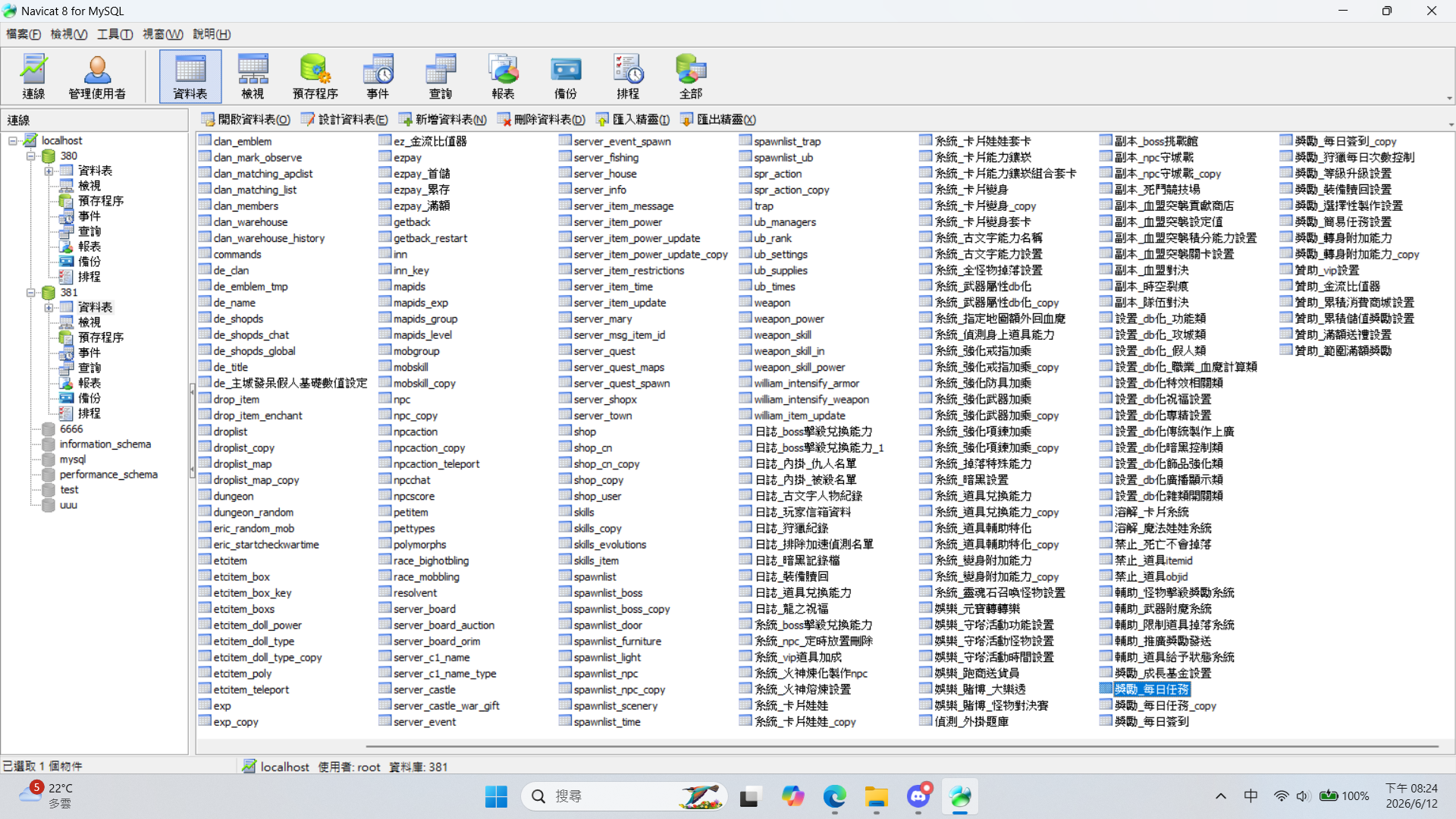Select the server_quest_maps table
The height and width of the screenshot is (819, 1456).
[x=619, y=367]
